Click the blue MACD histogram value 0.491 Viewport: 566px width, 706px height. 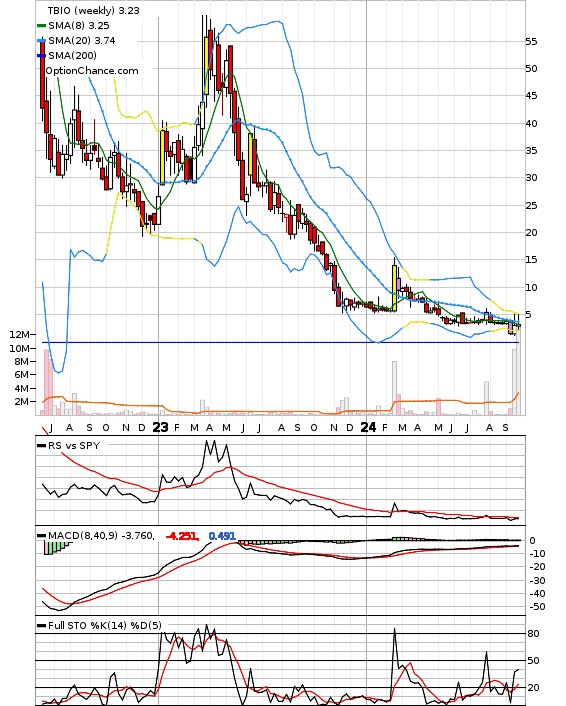(x=222, y=536)
